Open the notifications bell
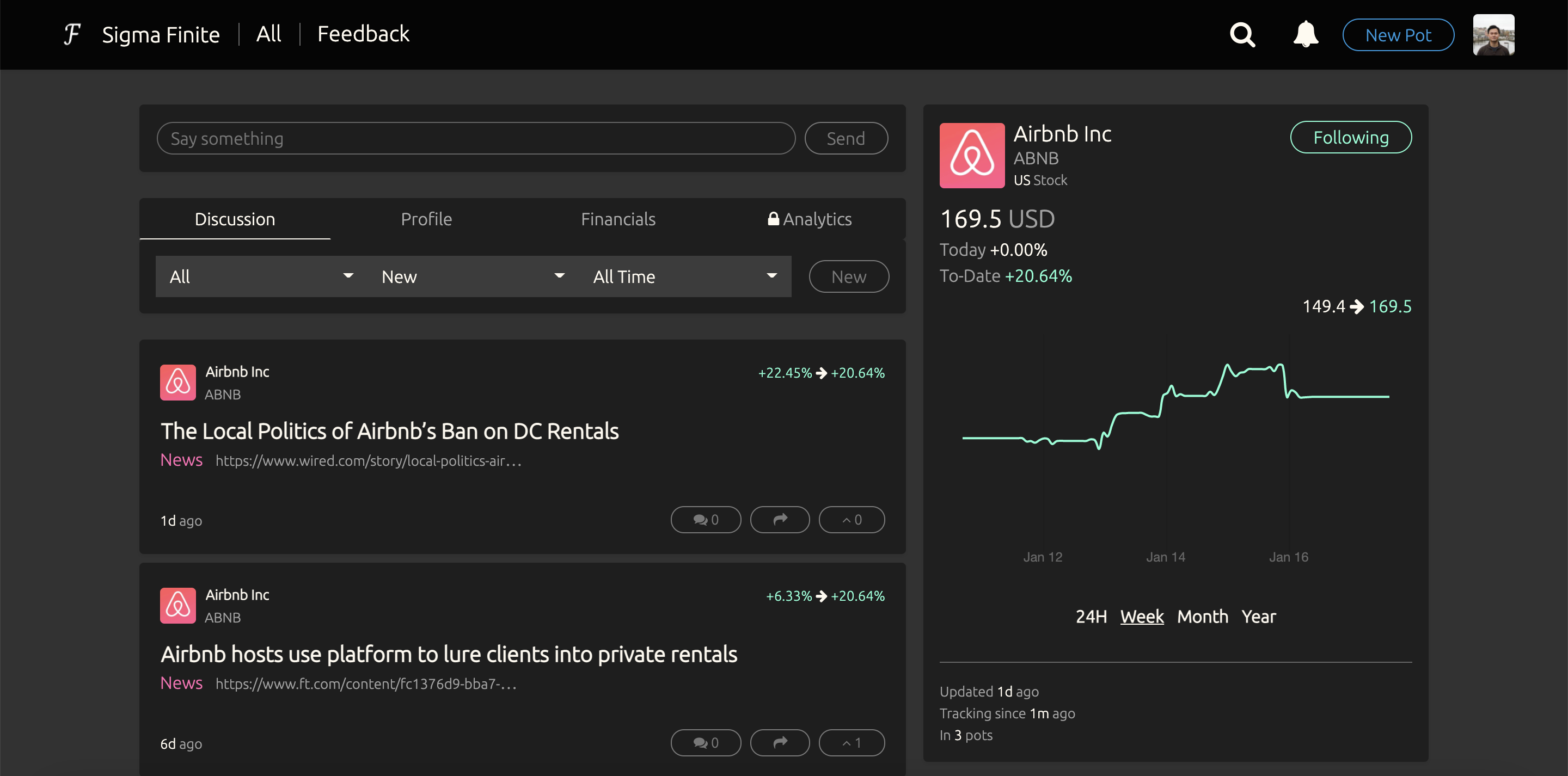1568x776 pixels. pos(1305,35)
